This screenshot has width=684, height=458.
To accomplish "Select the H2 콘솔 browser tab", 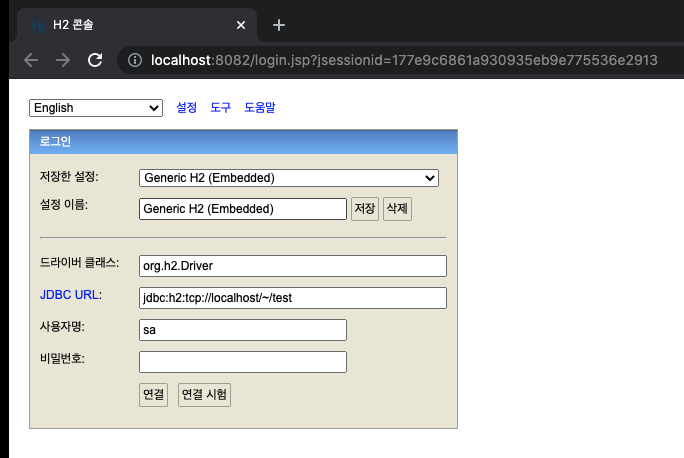I will [137, 25].
